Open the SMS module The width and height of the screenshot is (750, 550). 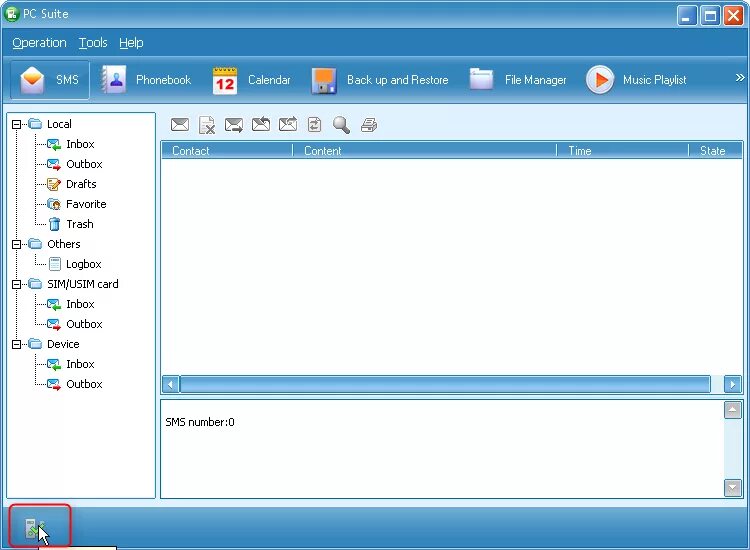(50, 80)
